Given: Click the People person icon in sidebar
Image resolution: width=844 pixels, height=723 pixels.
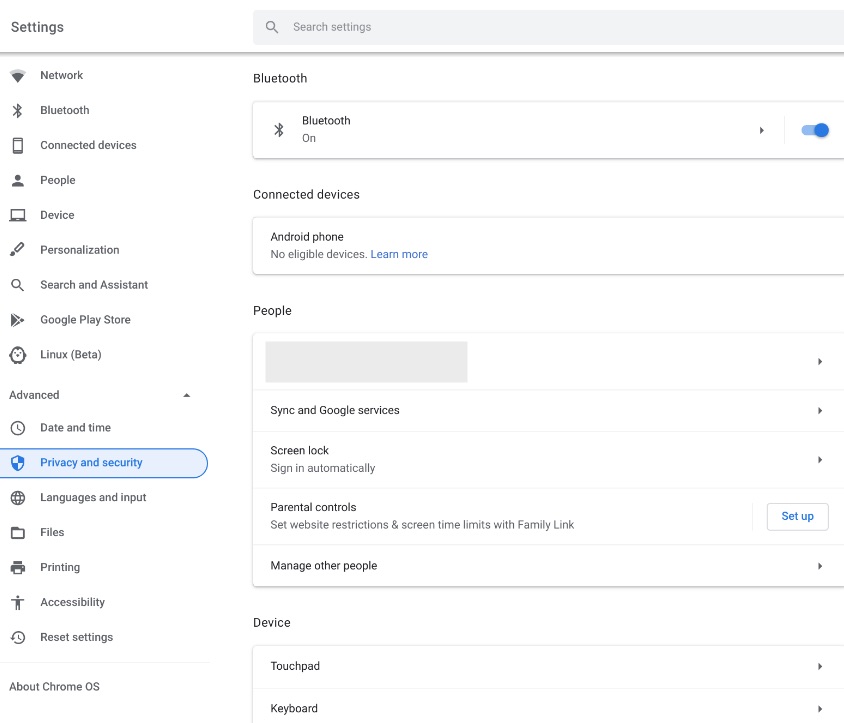Looking at the screenshot, I should coord(17,181).
